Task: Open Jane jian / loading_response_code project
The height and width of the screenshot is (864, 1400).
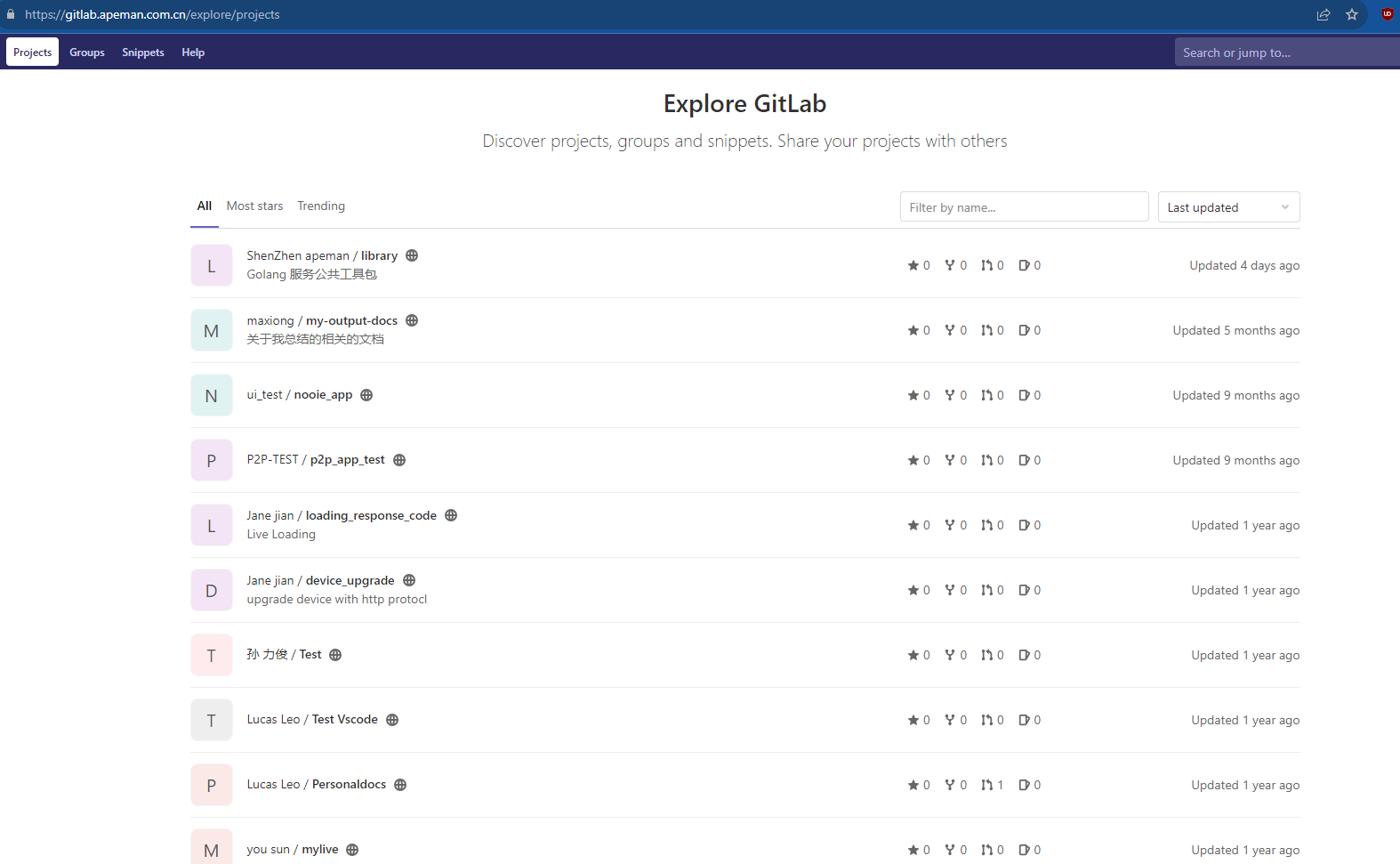Action: pos(342,515)
